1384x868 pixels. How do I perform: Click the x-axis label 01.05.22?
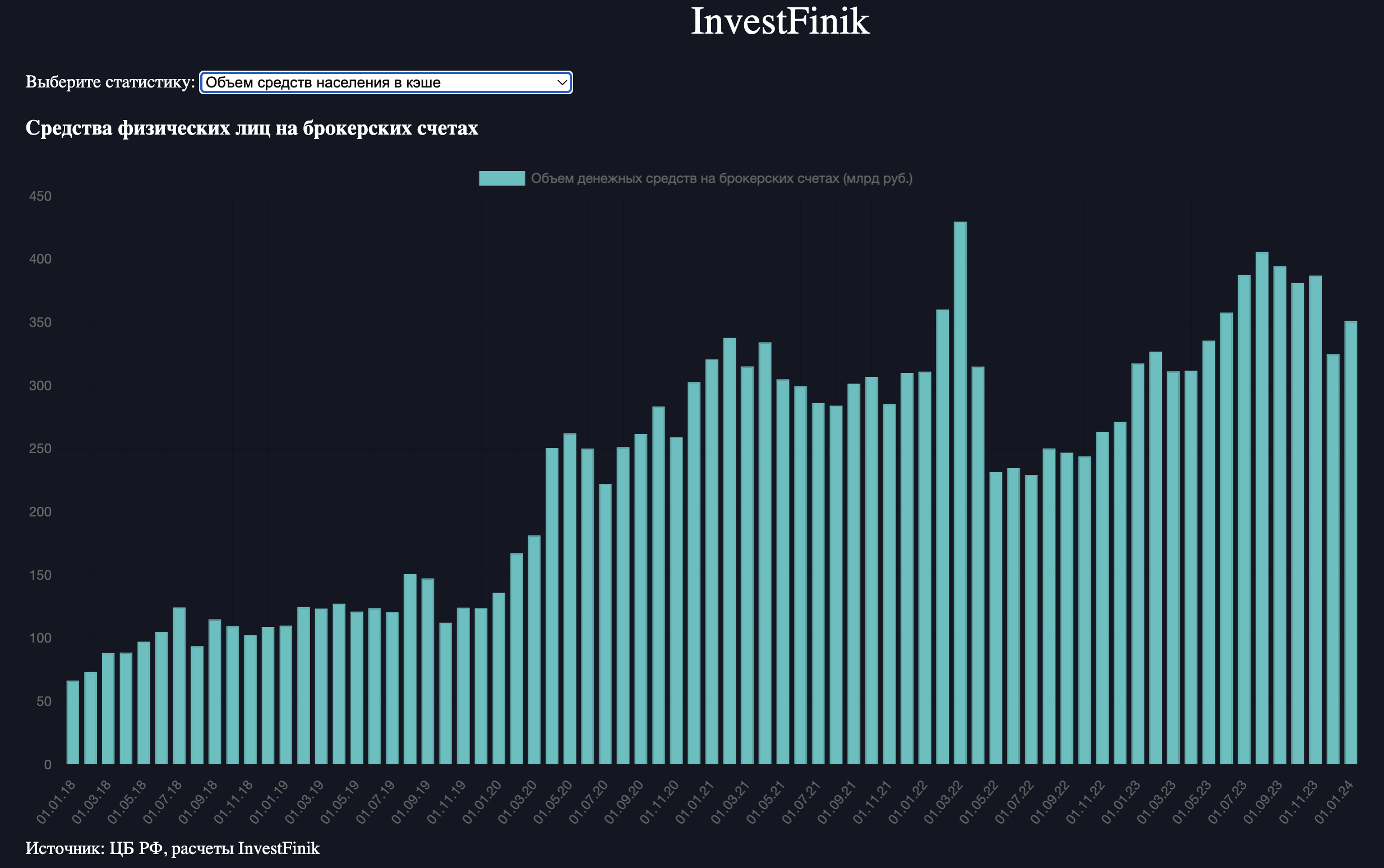click(x=980, y=802)
